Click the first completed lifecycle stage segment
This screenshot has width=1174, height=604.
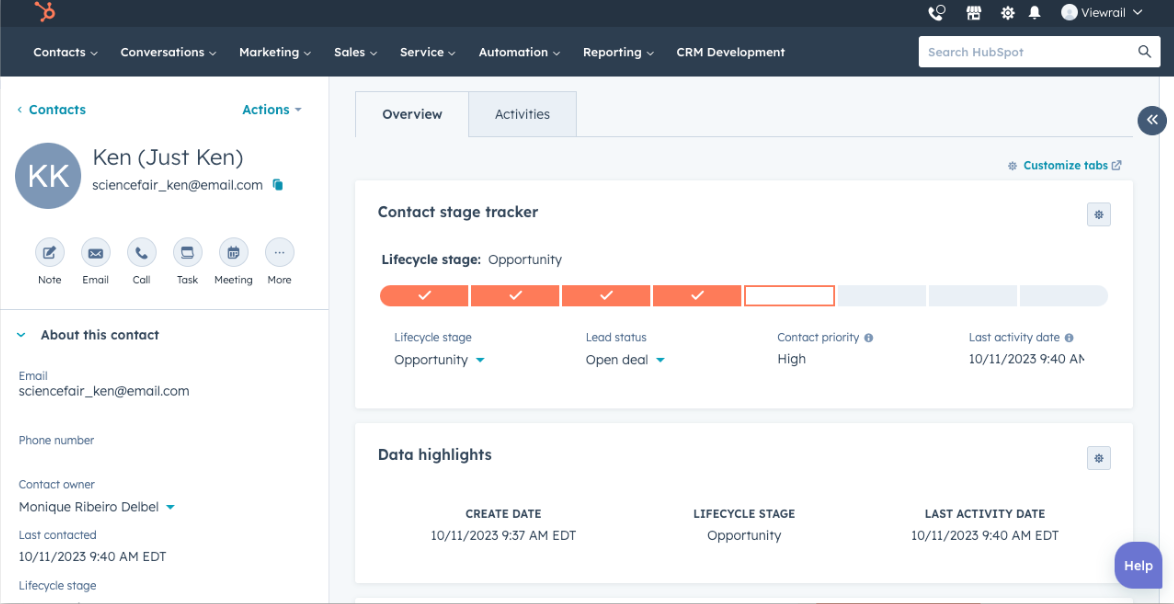coord(425,296)
